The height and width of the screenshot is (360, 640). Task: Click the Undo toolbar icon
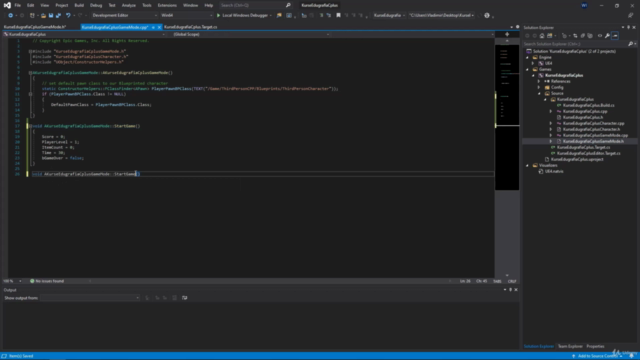coord(68,16)
